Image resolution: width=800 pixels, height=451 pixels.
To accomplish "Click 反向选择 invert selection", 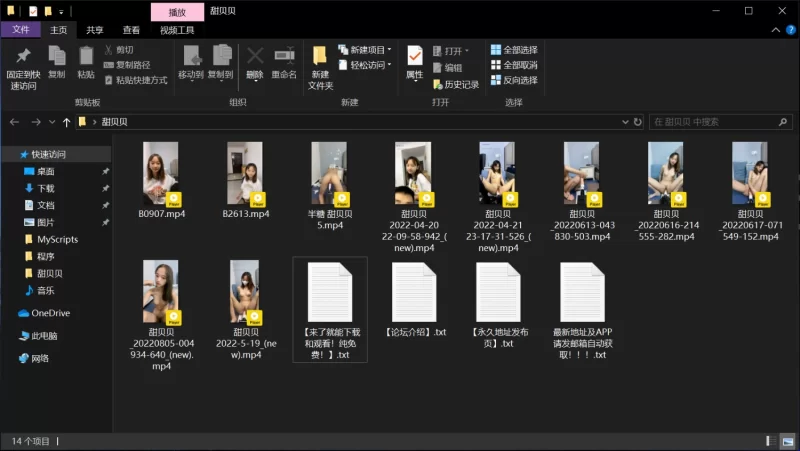I will pos(513,80).
